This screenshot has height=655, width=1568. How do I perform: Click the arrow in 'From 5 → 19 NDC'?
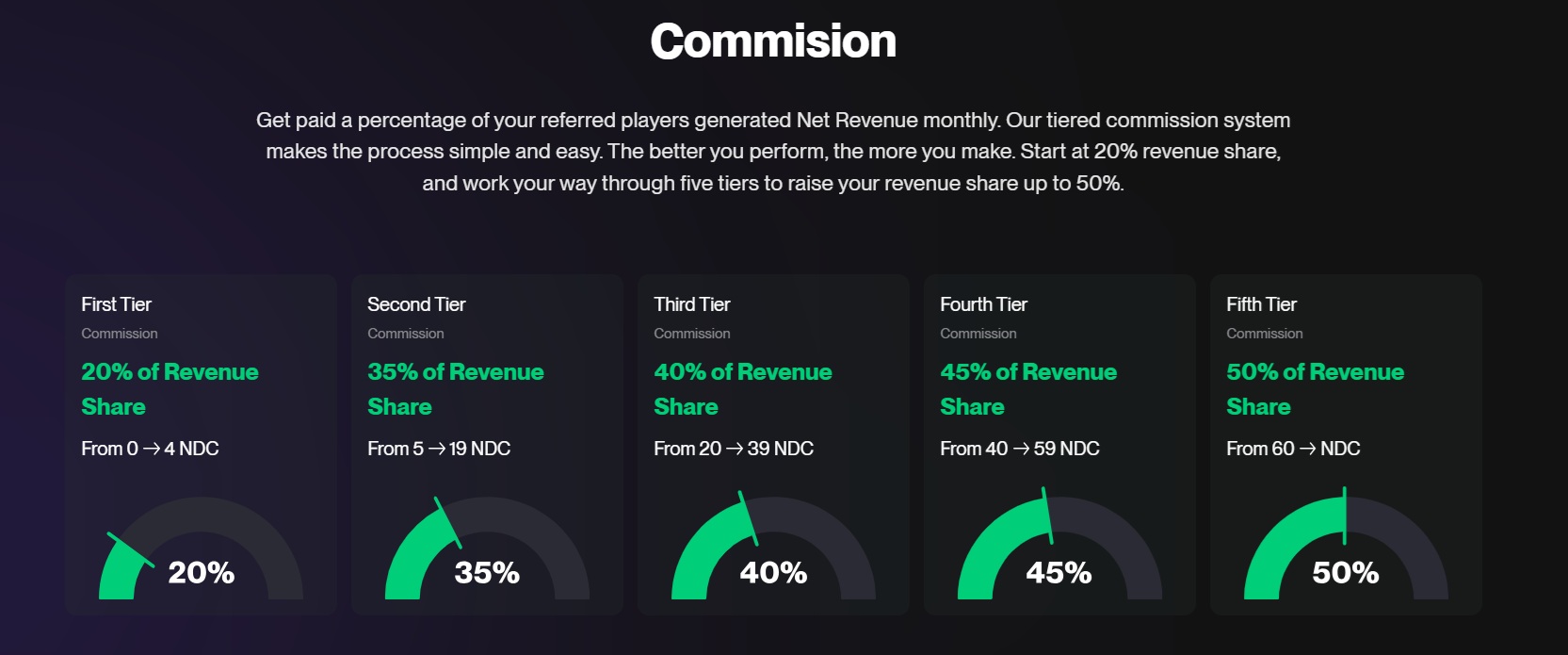pos(436,450)
